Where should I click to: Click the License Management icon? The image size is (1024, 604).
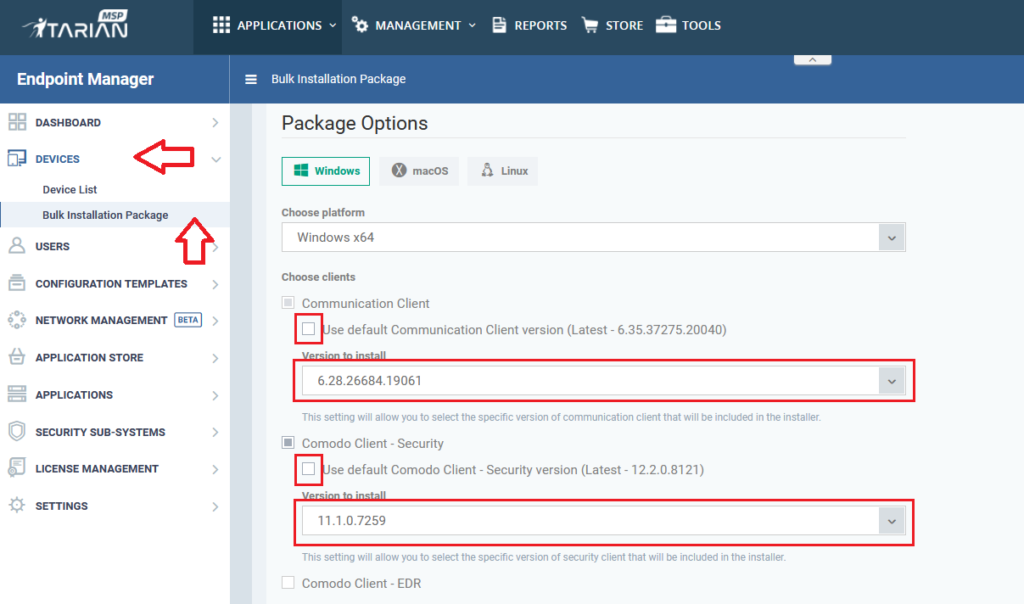pyautogui.click(x=17, y=468)
